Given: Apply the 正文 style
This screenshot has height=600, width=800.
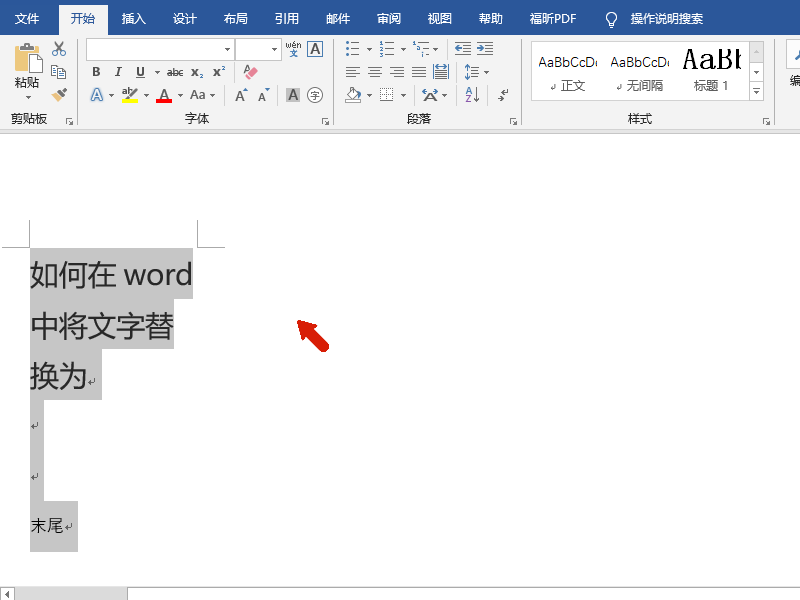Looking at the screenshot, I should (x=568, y=72).
